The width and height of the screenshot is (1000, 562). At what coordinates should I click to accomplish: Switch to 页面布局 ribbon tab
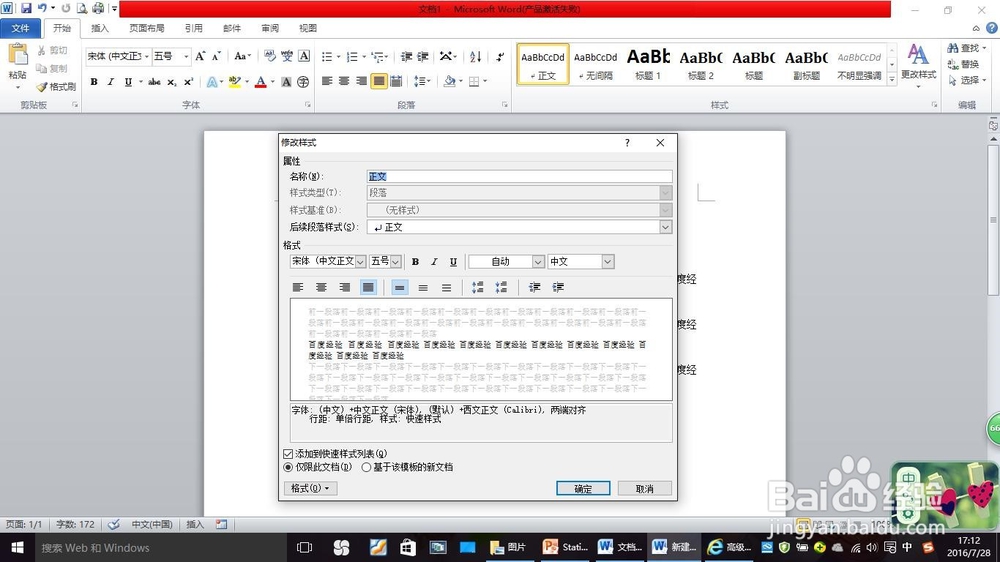[147, 28]
